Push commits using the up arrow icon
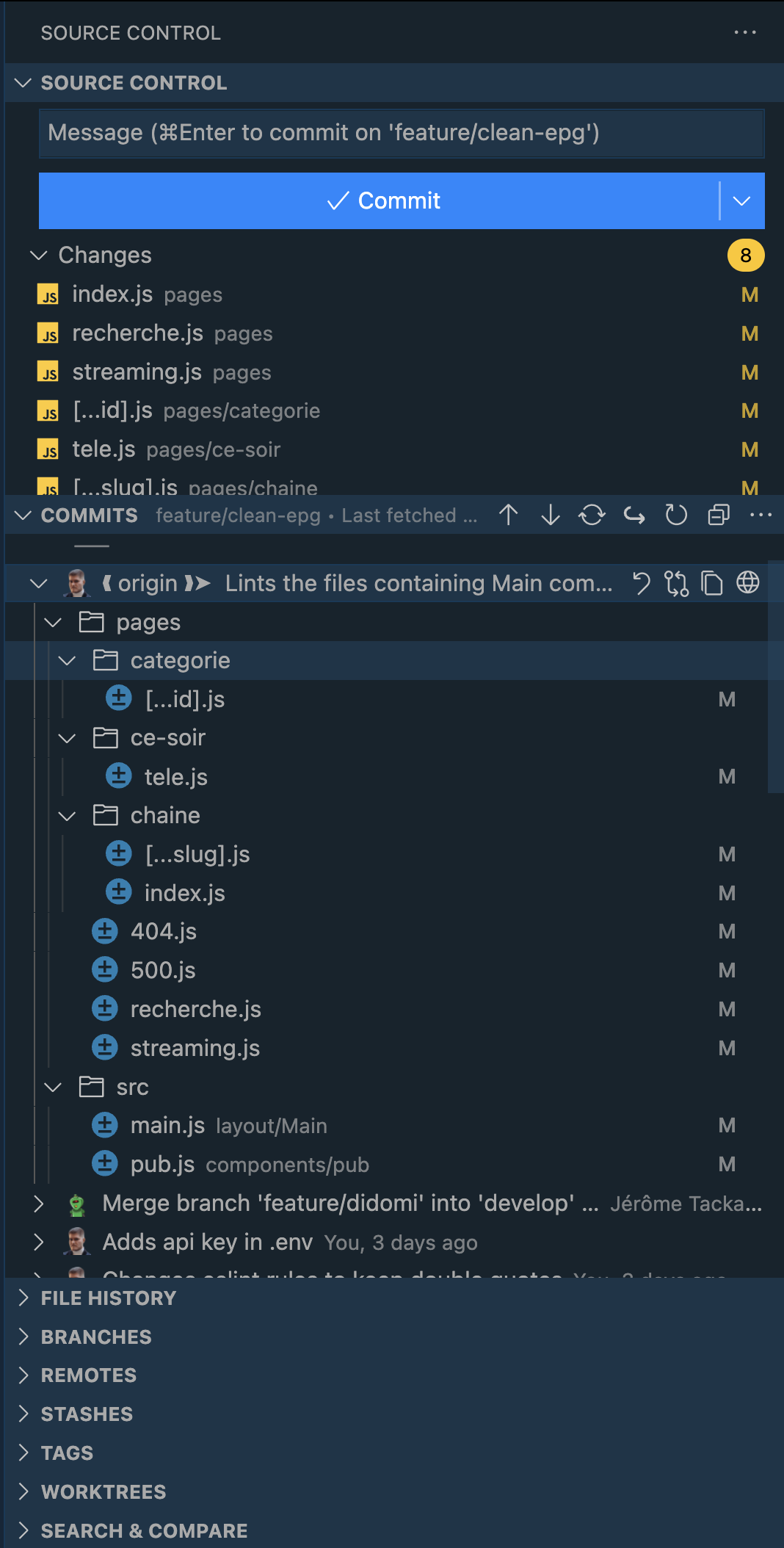Viewport: 784px width, 1548px height. tap(508, 515)
